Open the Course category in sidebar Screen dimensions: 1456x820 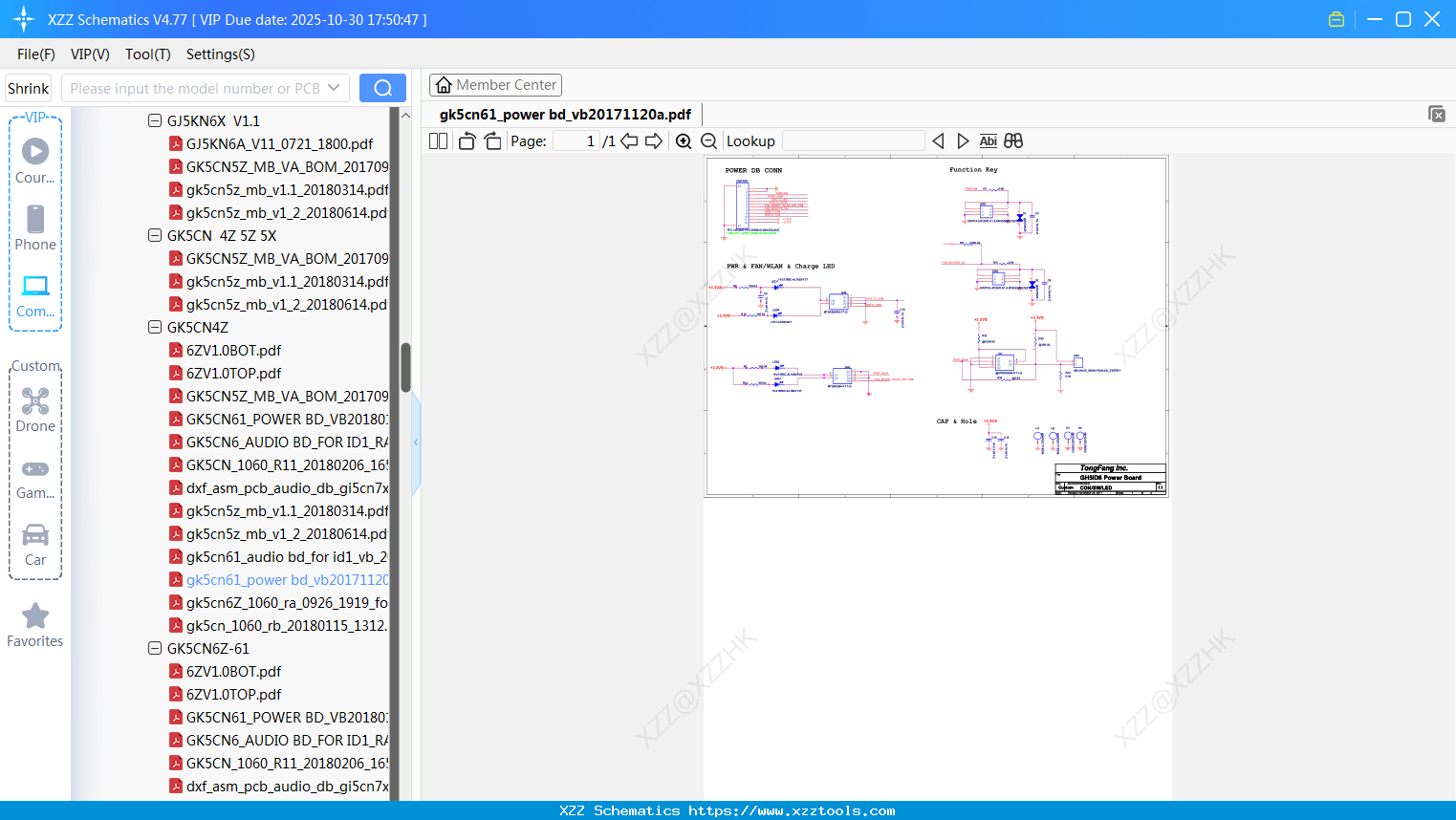[35, 161]
